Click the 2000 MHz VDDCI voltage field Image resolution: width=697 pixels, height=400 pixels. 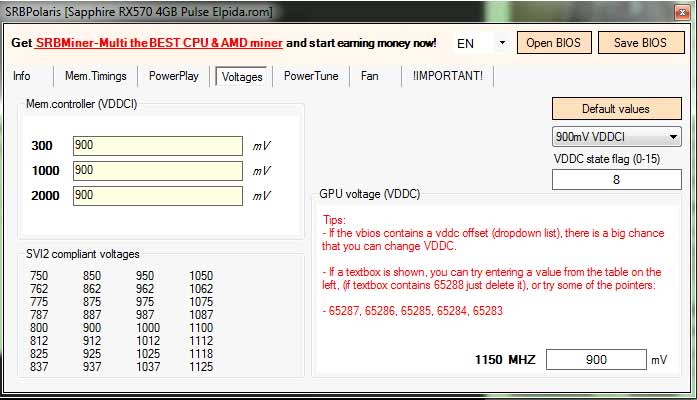[x=157, y=196]
